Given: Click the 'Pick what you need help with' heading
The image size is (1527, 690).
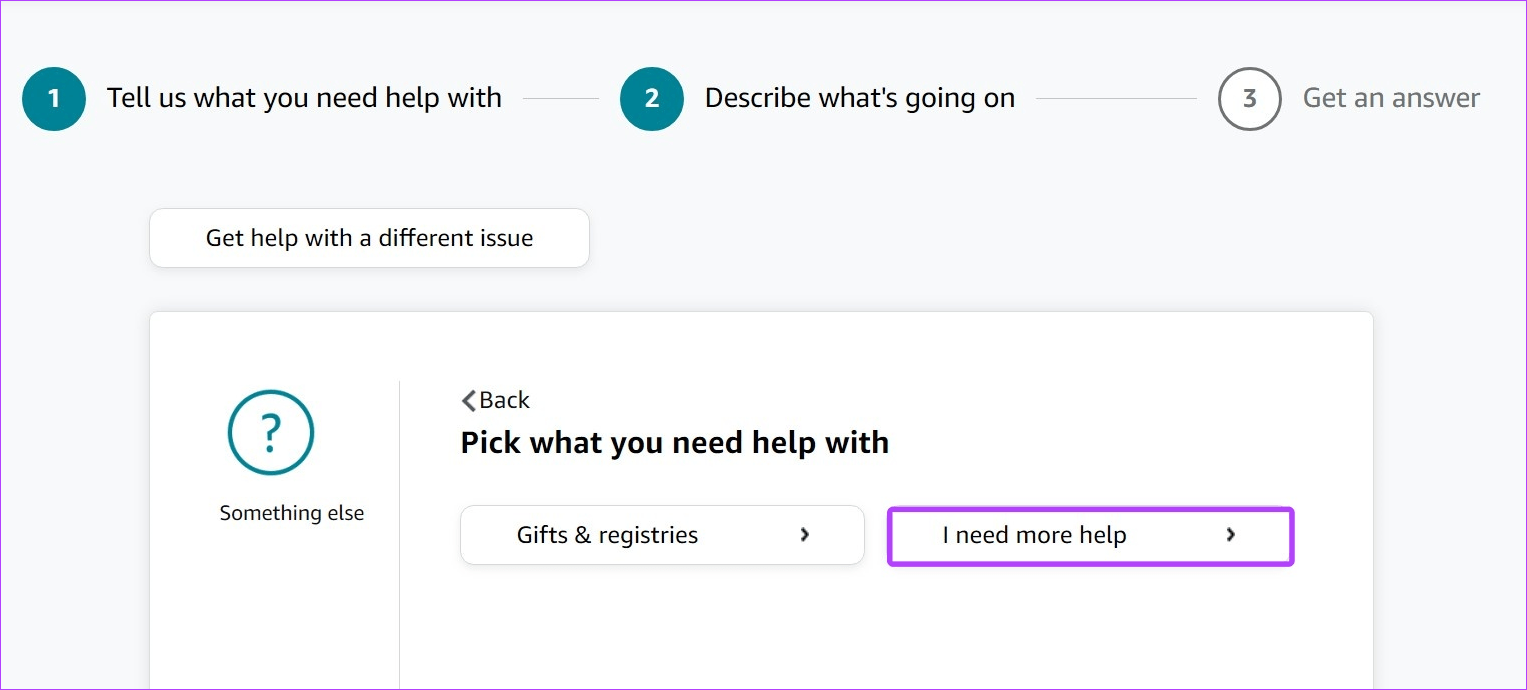Looking at the screenshot, I should pos(674,442).
